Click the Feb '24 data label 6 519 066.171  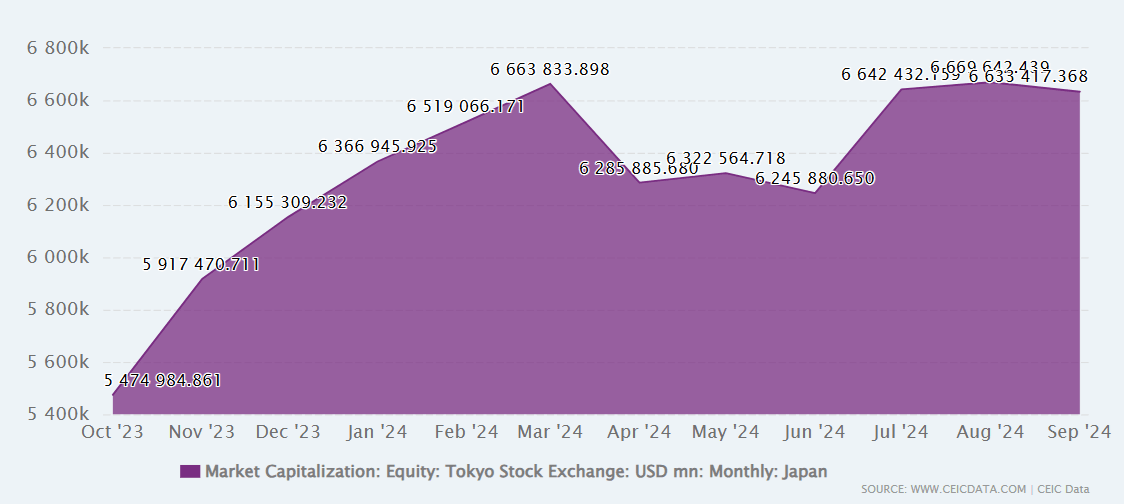(465, 106)
